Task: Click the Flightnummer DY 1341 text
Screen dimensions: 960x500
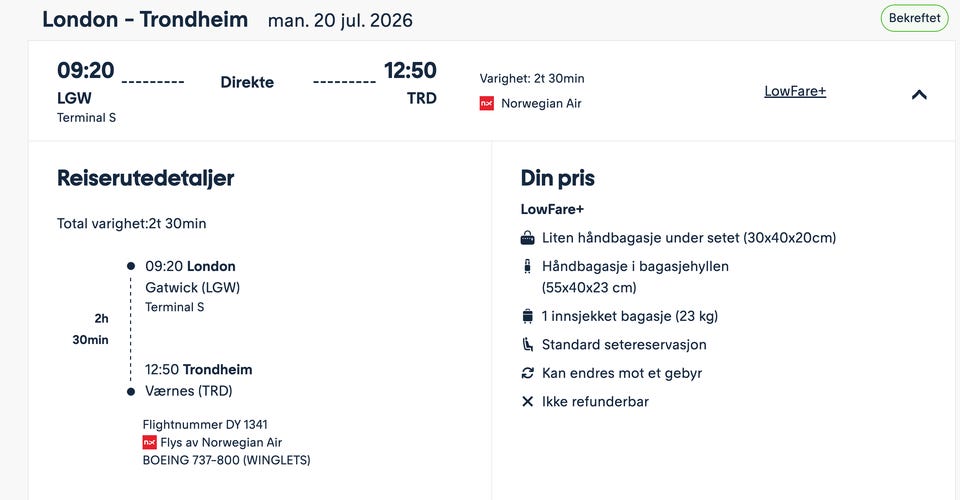Action: pos(204,425)
